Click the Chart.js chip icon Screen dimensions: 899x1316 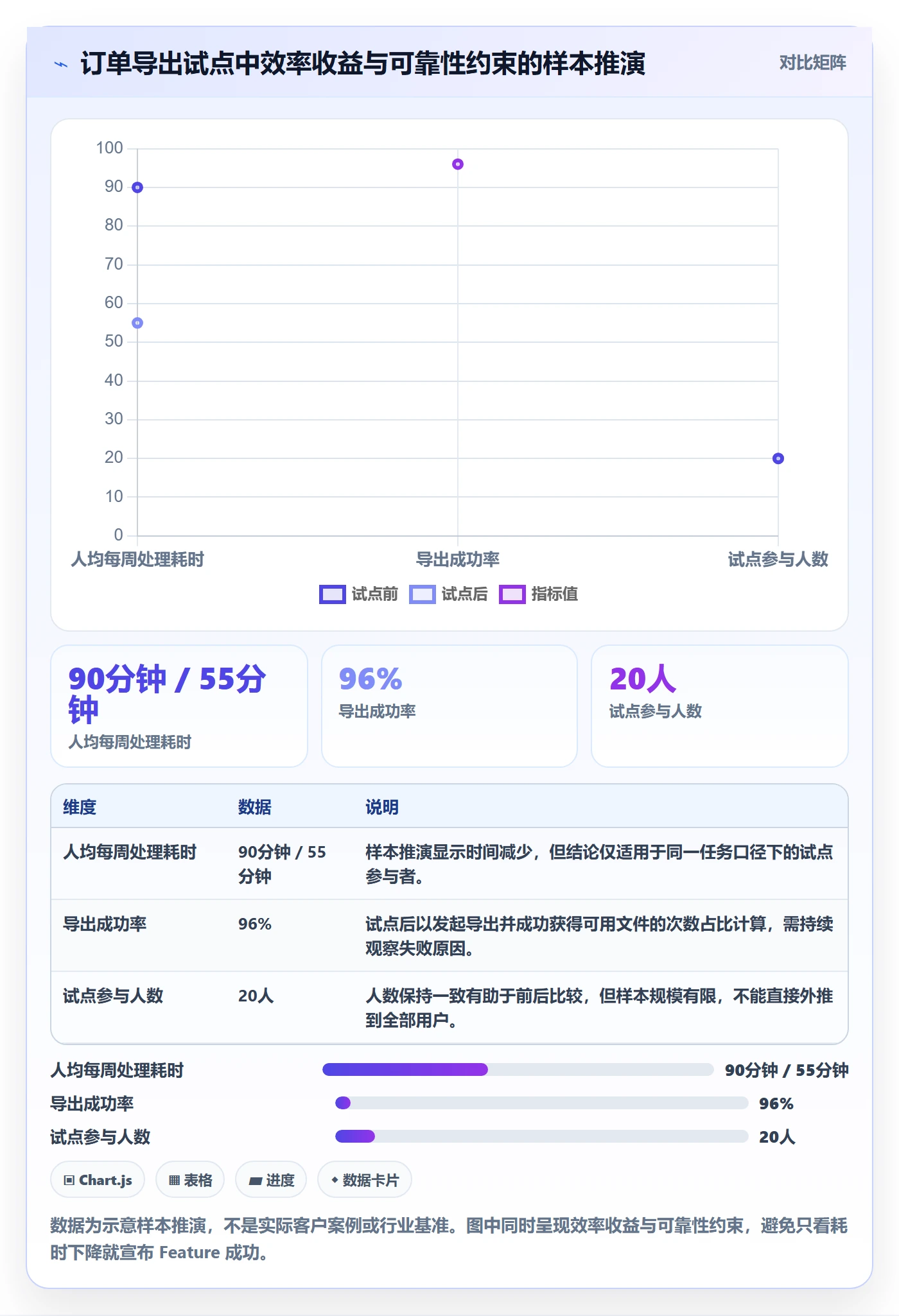pyautogui.click(x=69, y=1180)
